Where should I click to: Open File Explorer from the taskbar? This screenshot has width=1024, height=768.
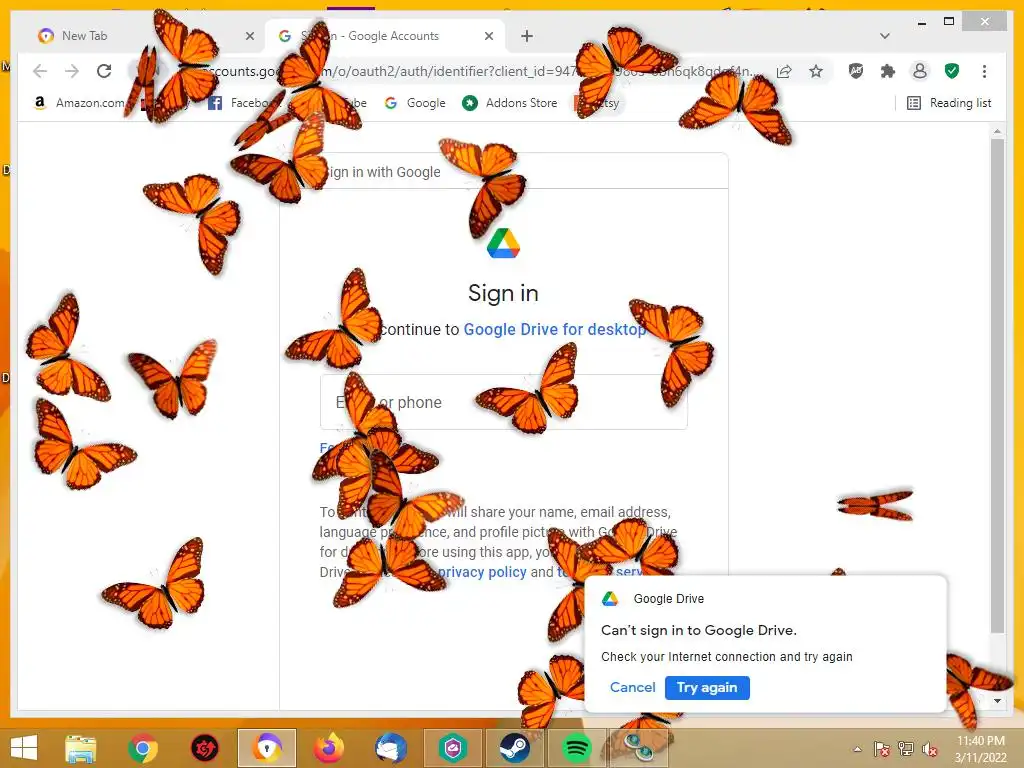[80, 748]
